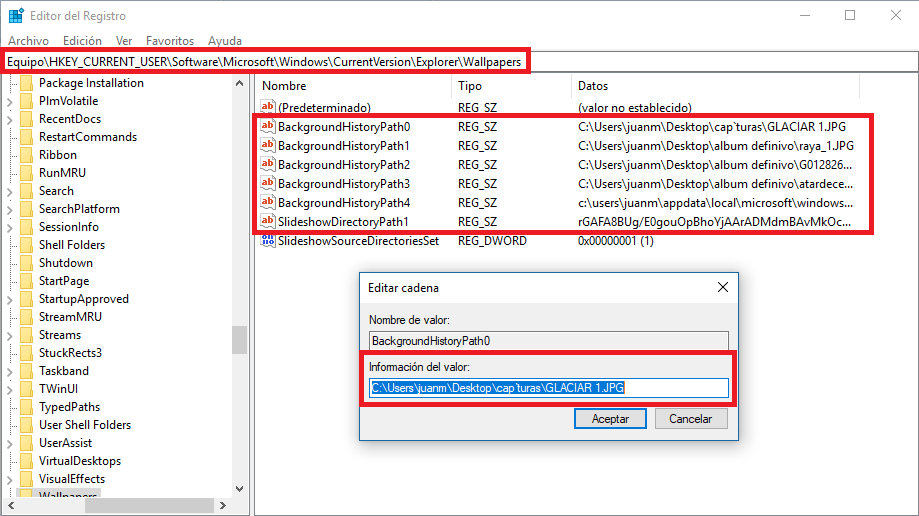The width and height of the screenshot is (919, 516).
Task: Expand the PlmVolatile tree node
Action: coord(9,101)
